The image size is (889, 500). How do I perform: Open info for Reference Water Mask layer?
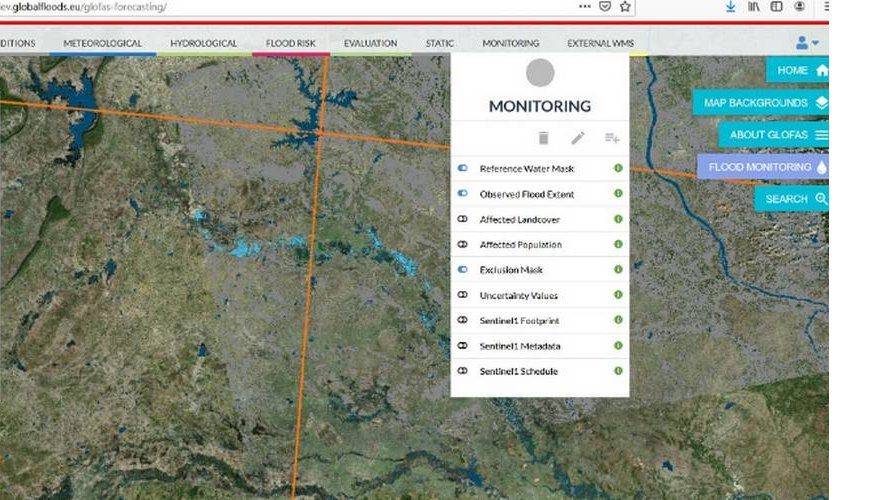pyautogui.click(x=618, y=168)
